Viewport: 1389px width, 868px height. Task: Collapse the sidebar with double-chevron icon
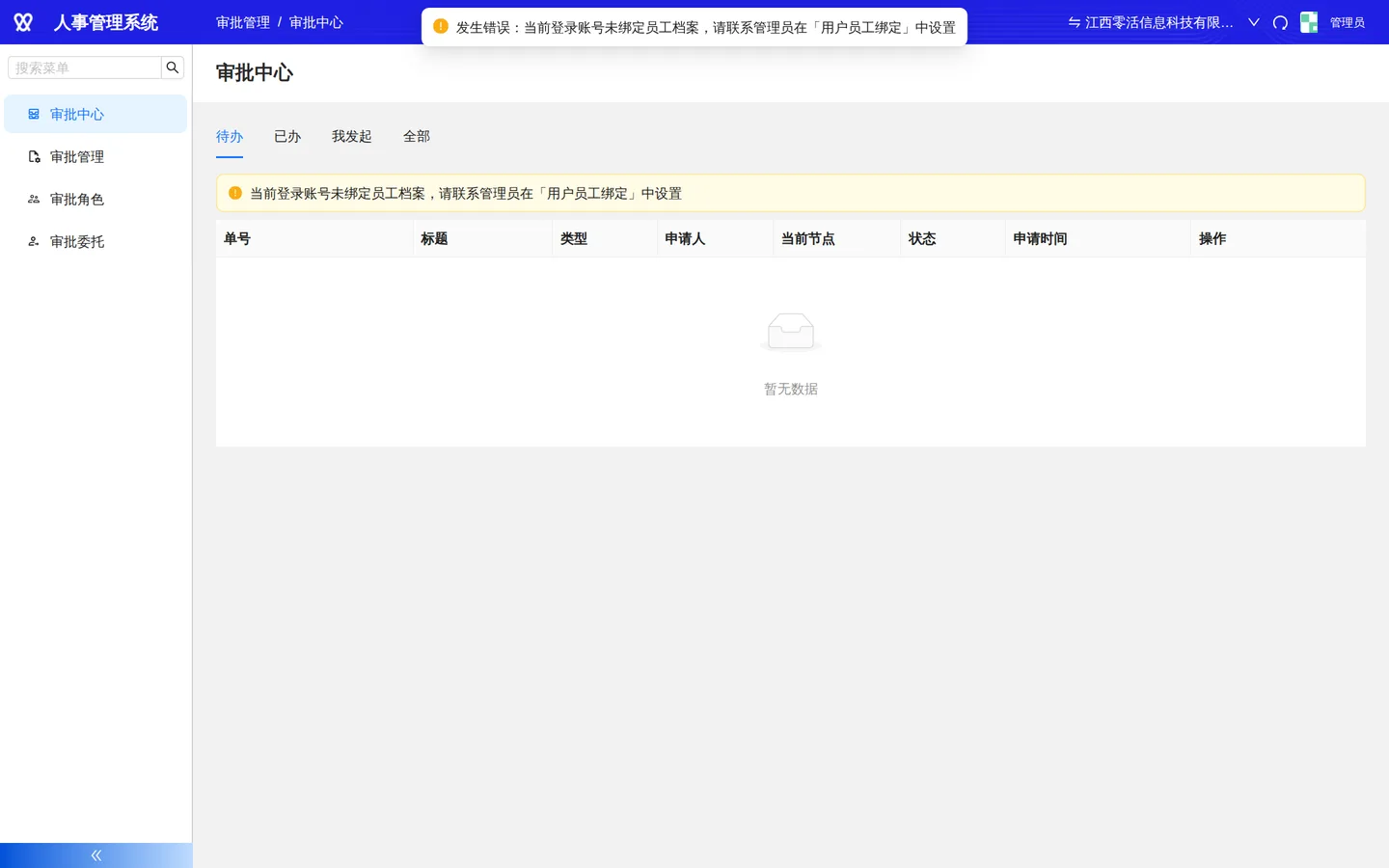pyautogui.click(x=96, y=855)
